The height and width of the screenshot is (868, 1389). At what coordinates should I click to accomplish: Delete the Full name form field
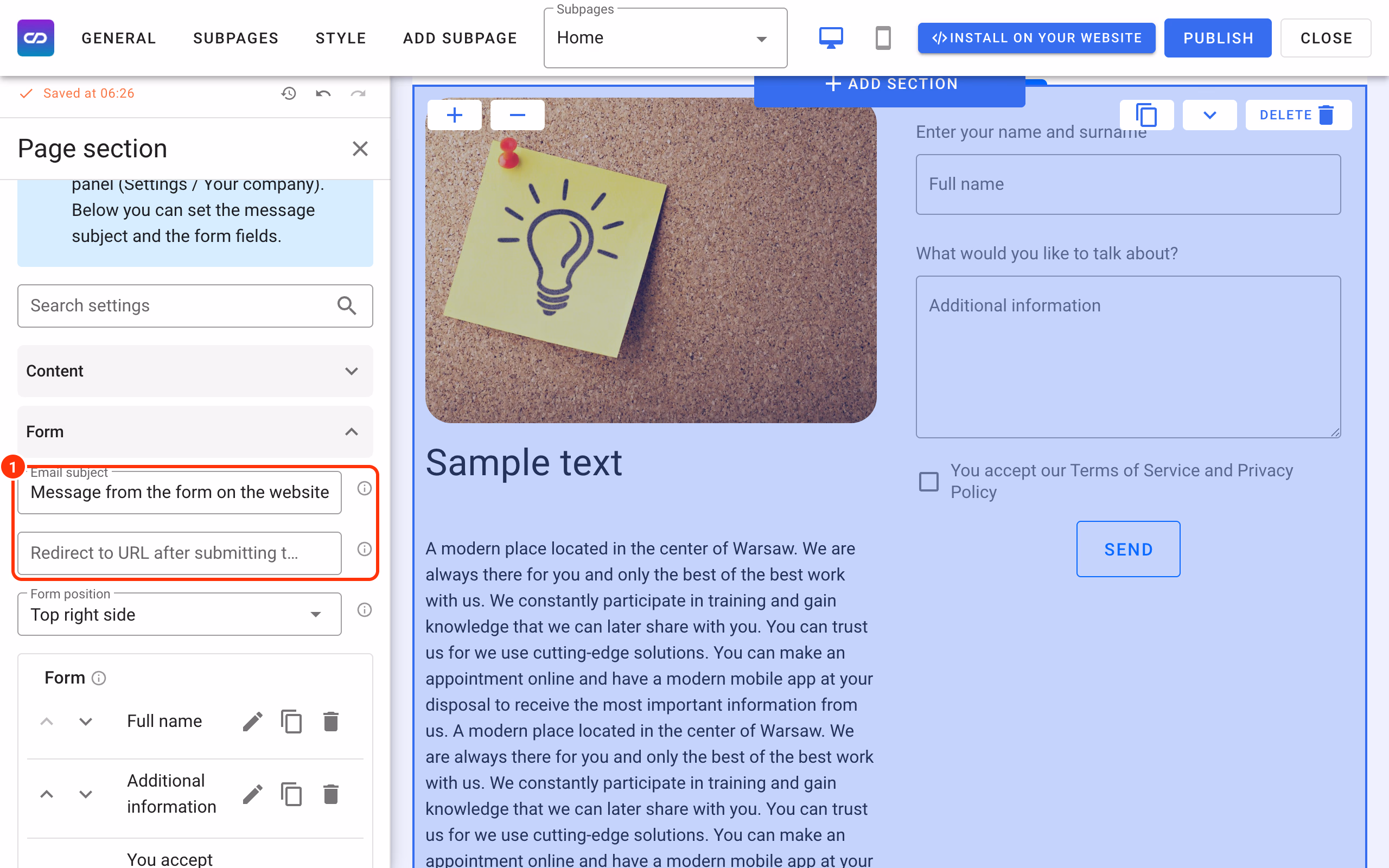tap(330, 722)
